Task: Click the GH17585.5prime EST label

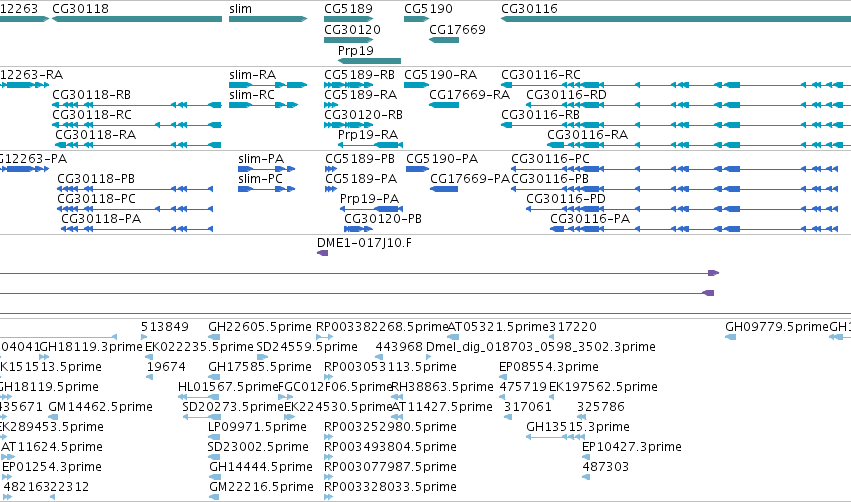Action: pos(260,366)
